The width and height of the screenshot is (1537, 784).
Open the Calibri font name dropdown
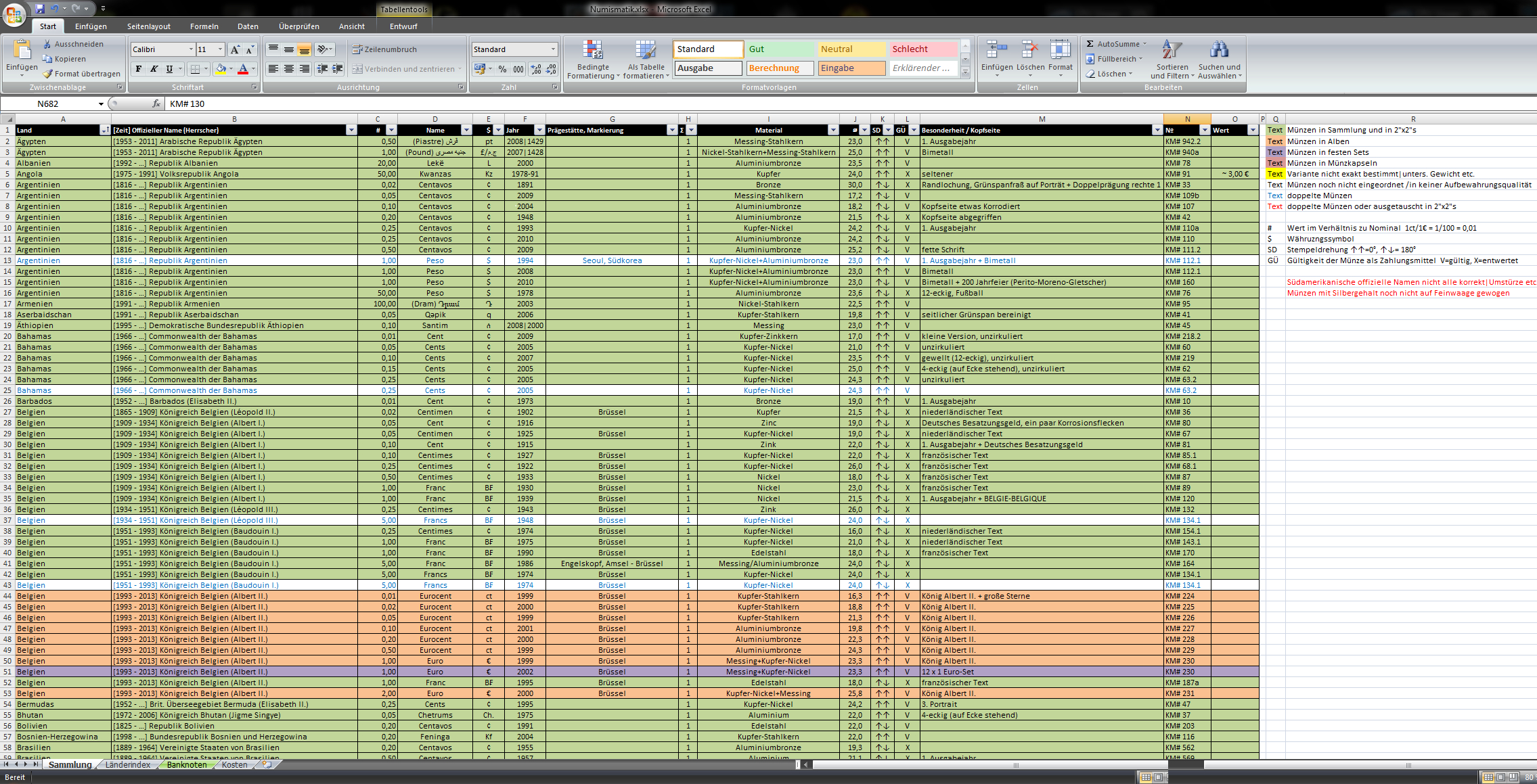[191, 49]
